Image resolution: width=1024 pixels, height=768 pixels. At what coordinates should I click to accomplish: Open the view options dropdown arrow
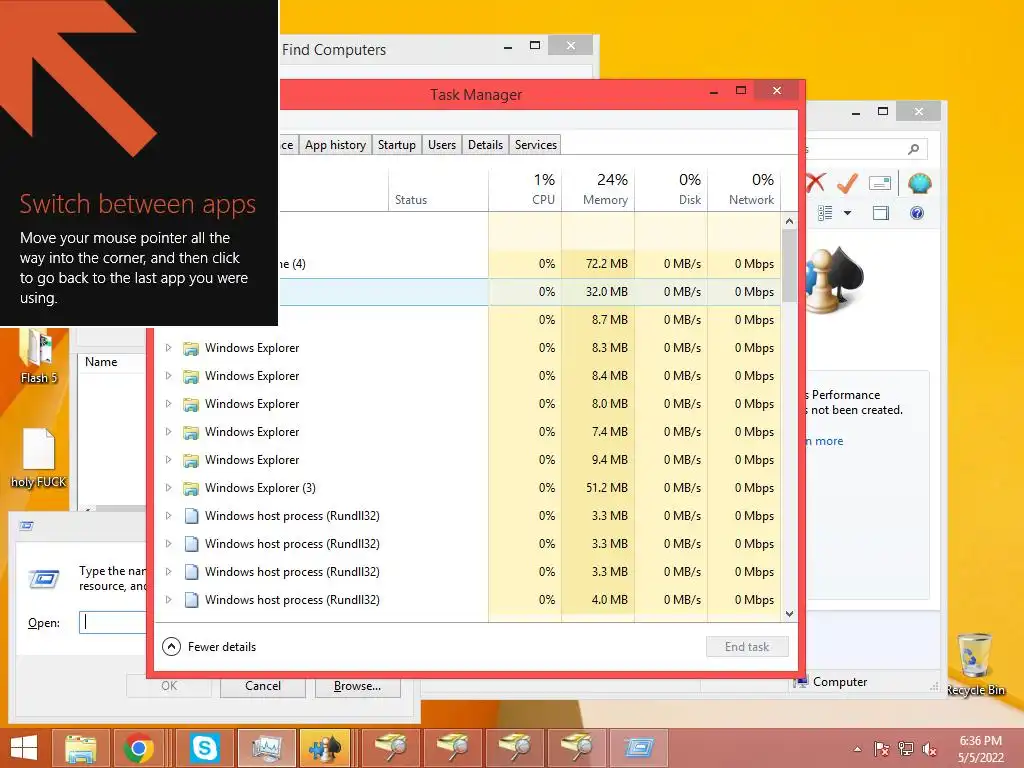click(848, 213)
